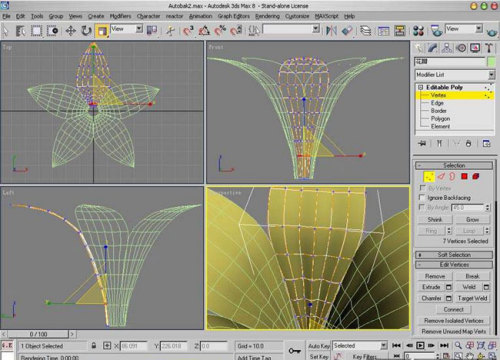
Task: Toggle the By Vertex checkbox
Action: 422,188
